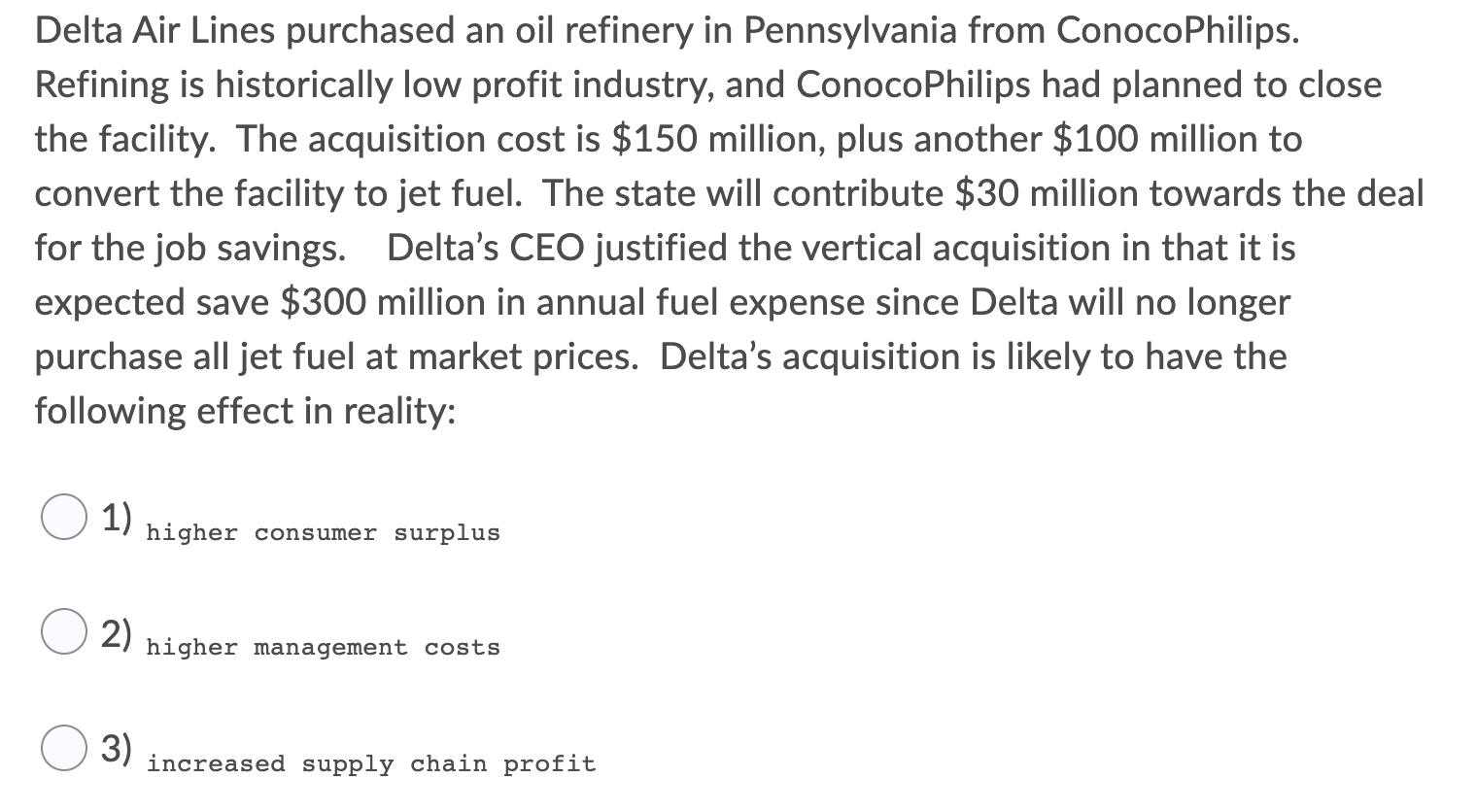Click the label text 'higher management costs'

point(323,647)
